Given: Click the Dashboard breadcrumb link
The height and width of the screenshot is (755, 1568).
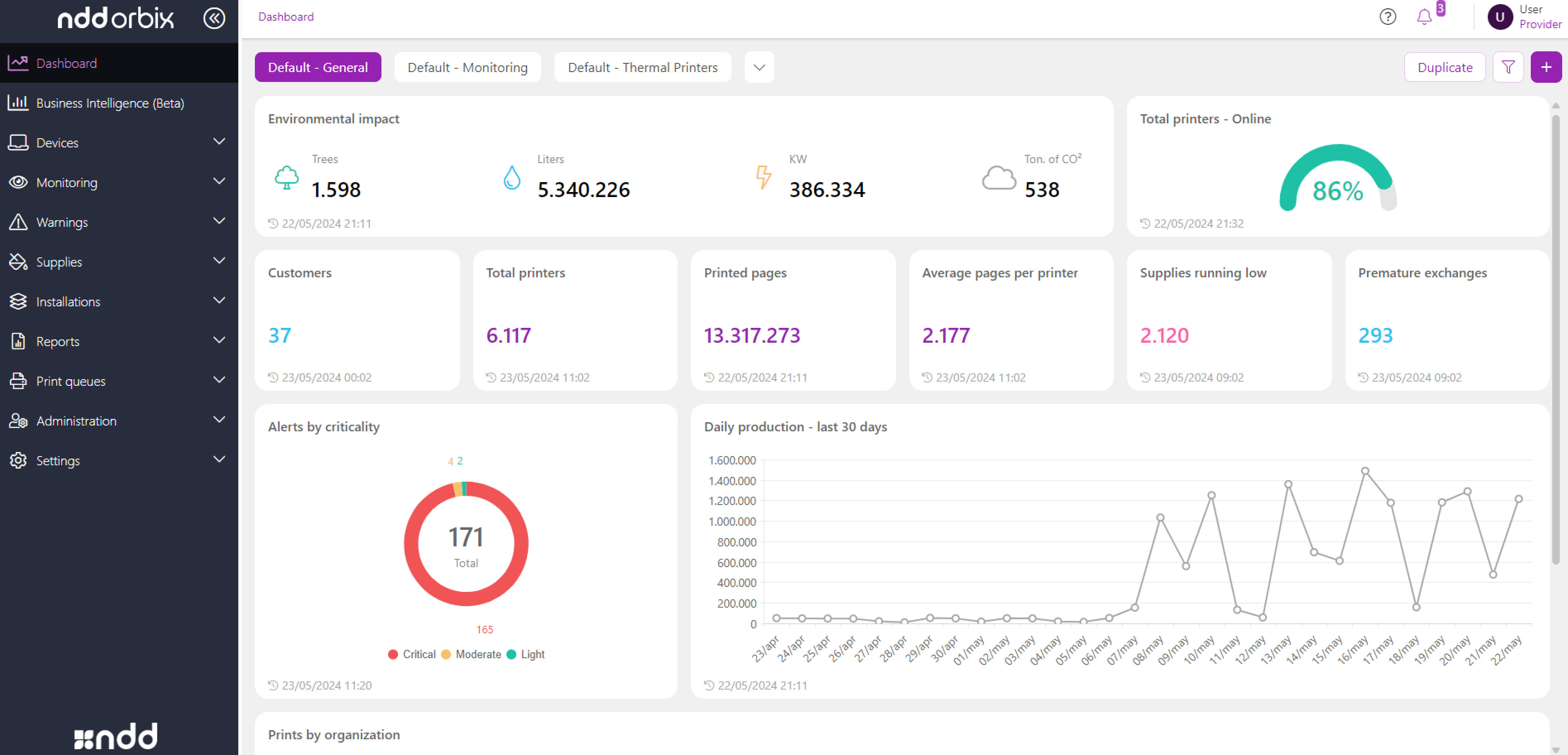Looking at the screenshot, I should [285, 17].
